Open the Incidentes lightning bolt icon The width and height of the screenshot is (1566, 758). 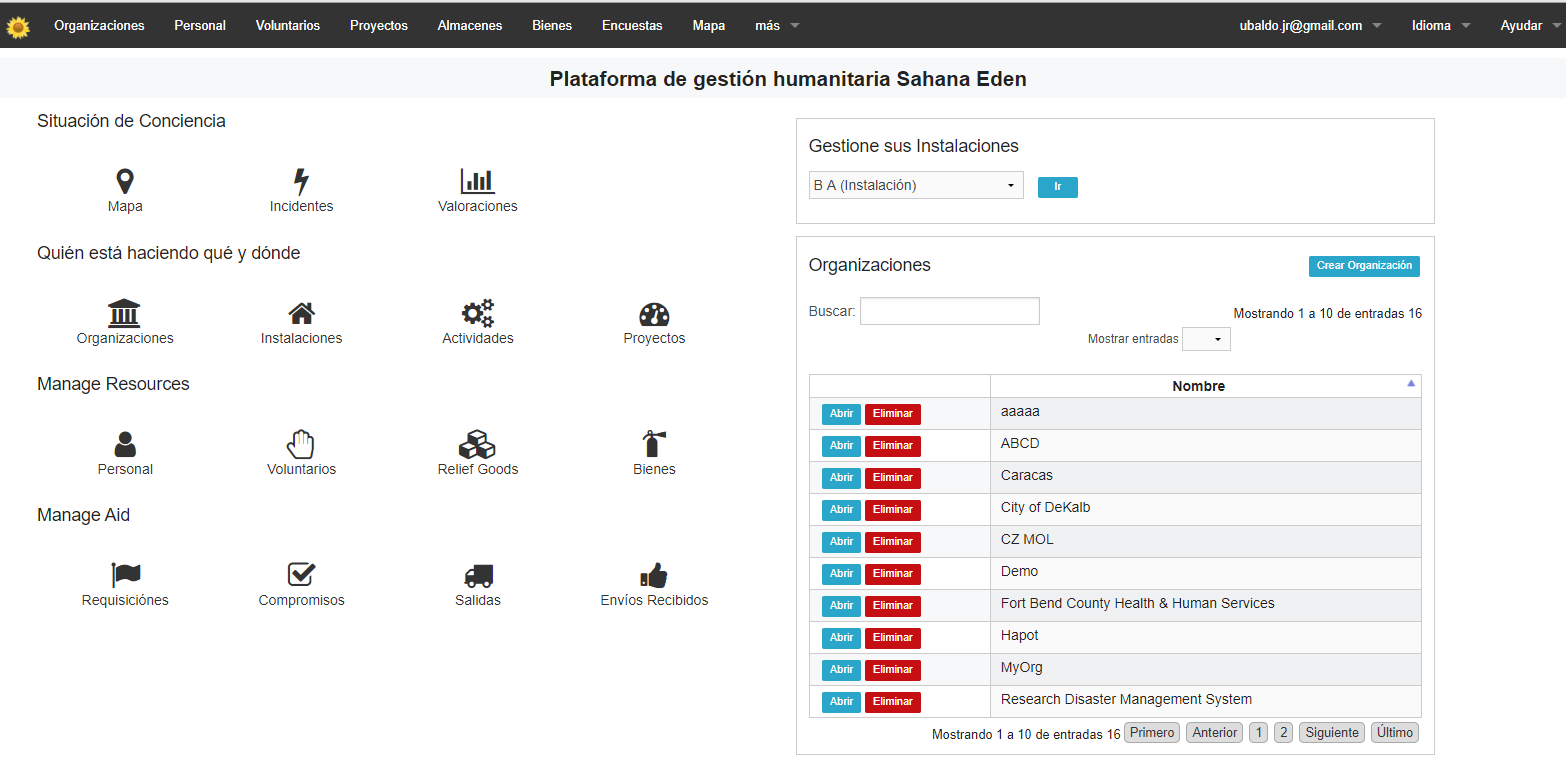tap(301, 181)
